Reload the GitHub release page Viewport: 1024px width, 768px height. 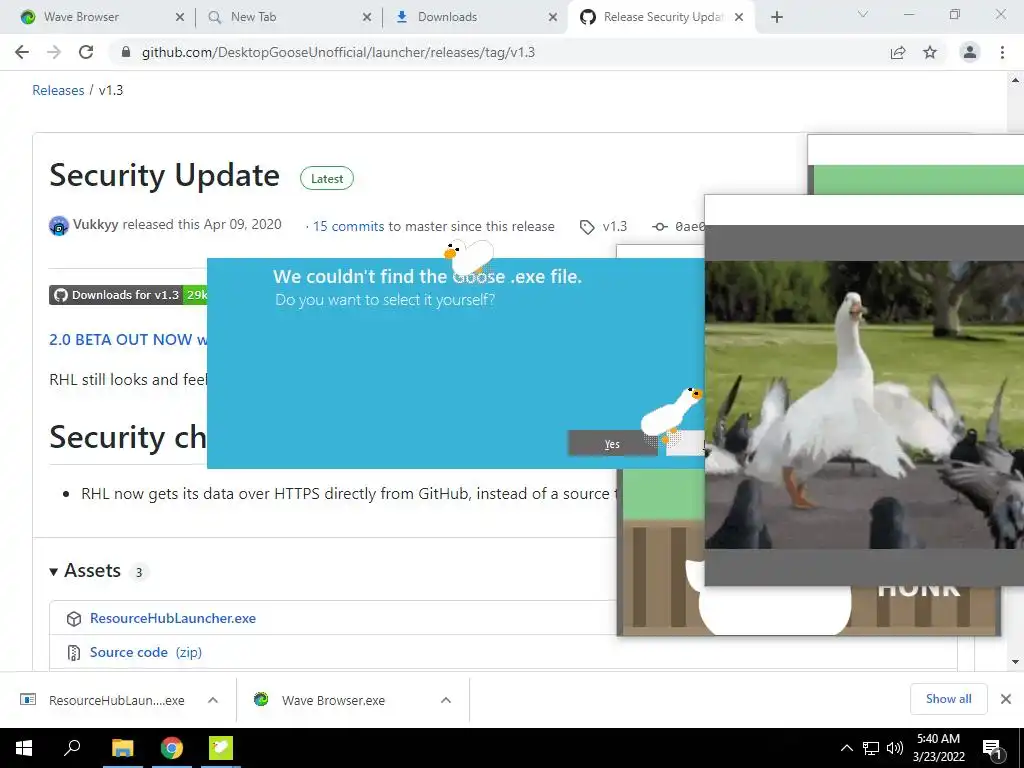(x=86, y=52)
